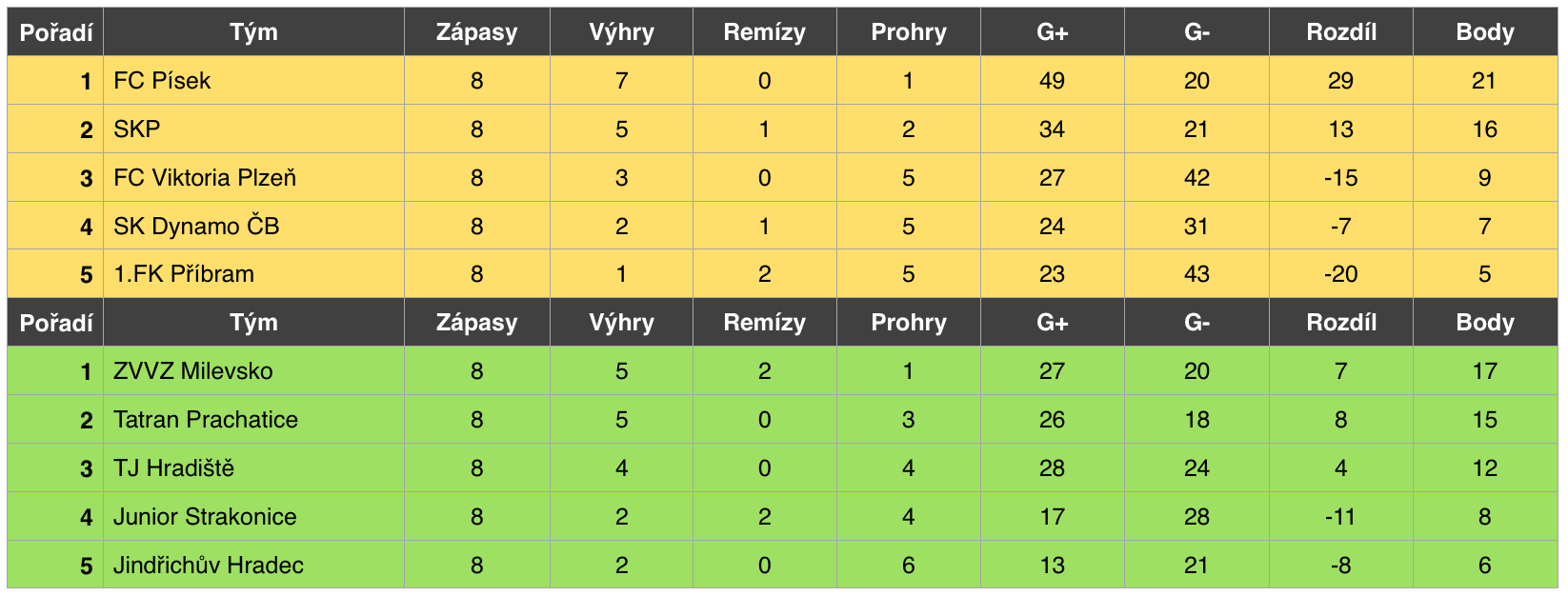The image size is (1568, 596).
Task: Select the TJ Hradiště cell
Action: point(253,468)
